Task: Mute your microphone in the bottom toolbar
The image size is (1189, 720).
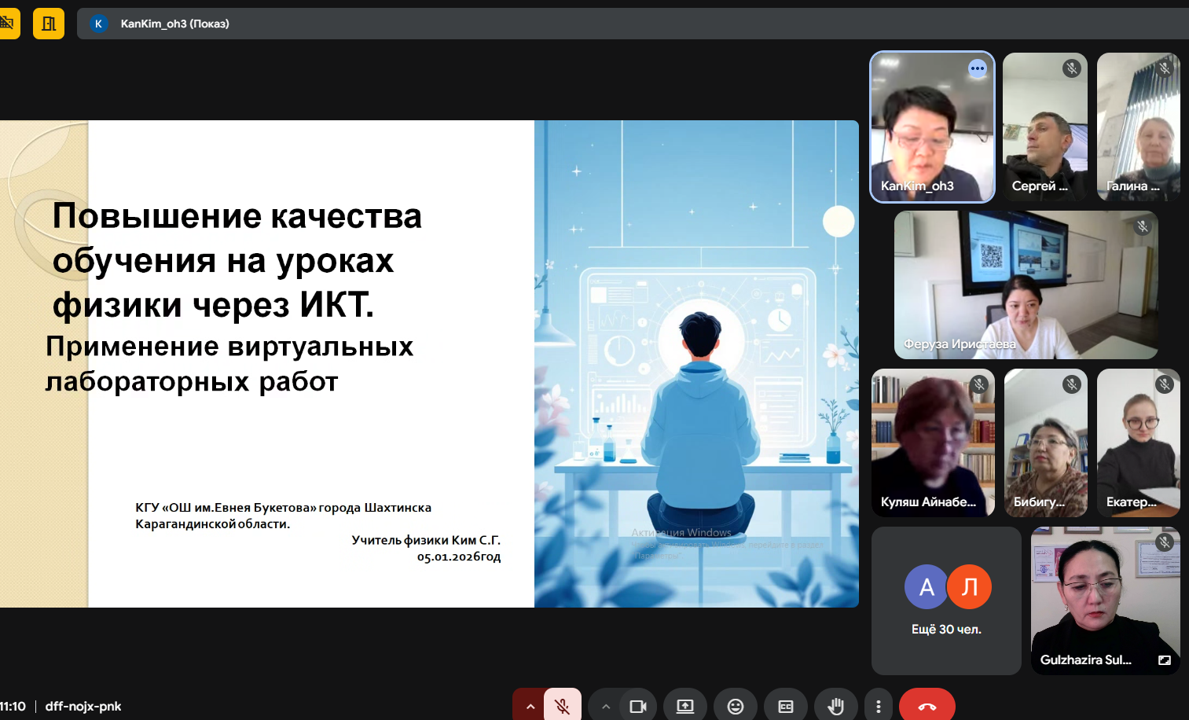Action: (x=562, y=704)
